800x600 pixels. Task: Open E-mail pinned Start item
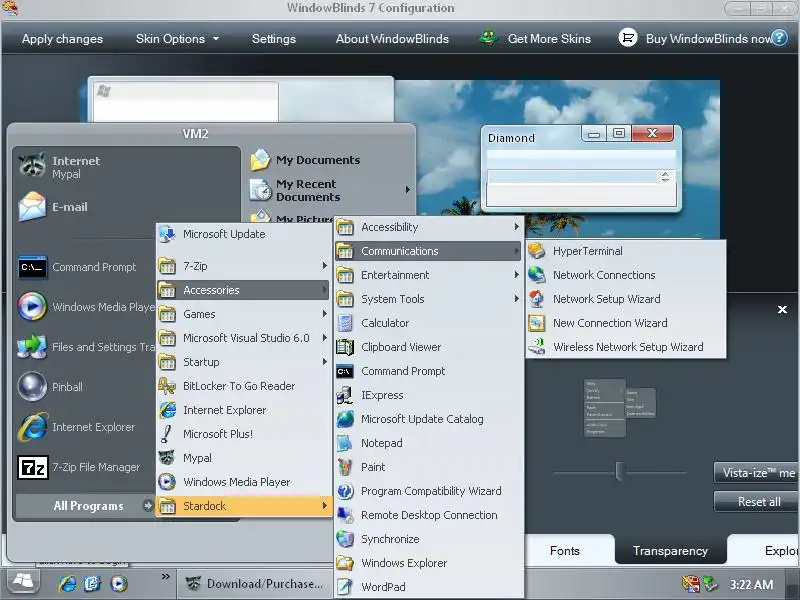(x=127, y=207)
